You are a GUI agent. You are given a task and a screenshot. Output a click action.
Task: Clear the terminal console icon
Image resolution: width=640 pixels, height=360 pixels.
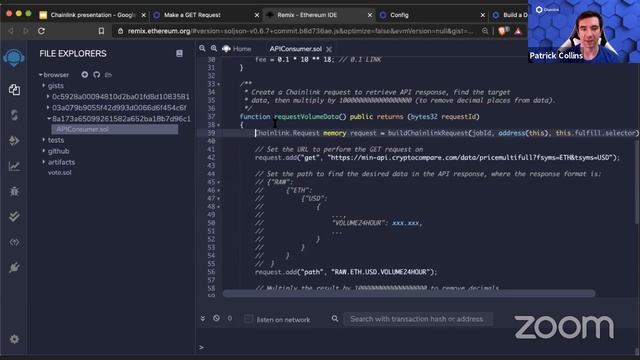tap(216, 318)
